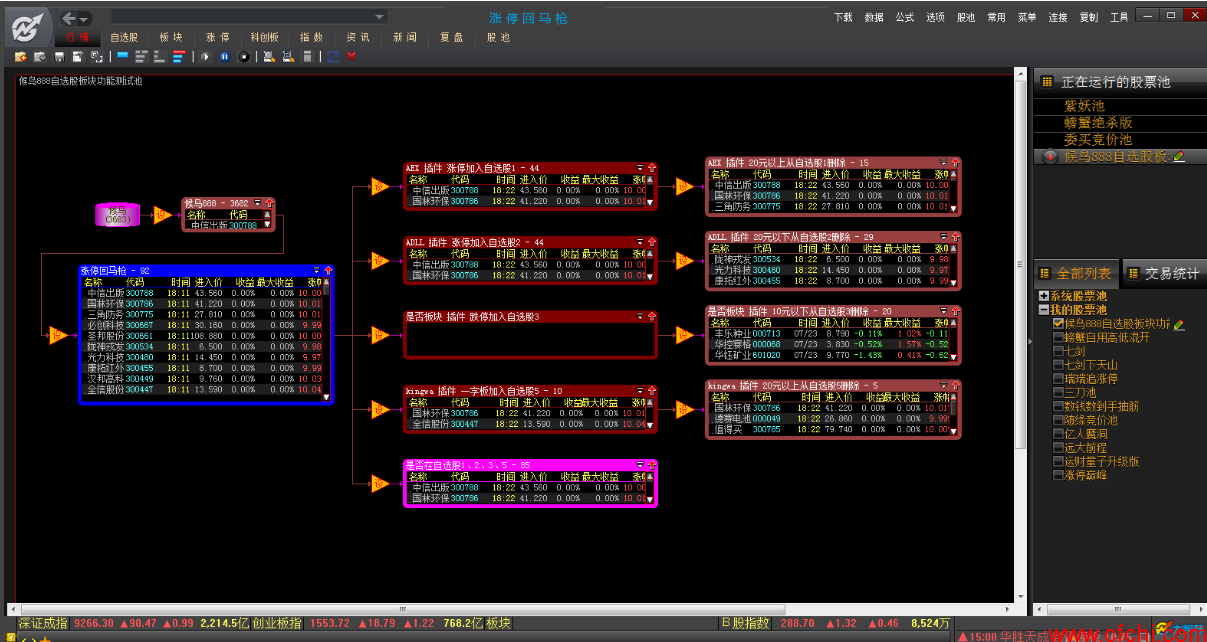The height and width of the screenshot is (642, 1207).
Task: Open the 下载 menu
Action: tap(843, 18)
